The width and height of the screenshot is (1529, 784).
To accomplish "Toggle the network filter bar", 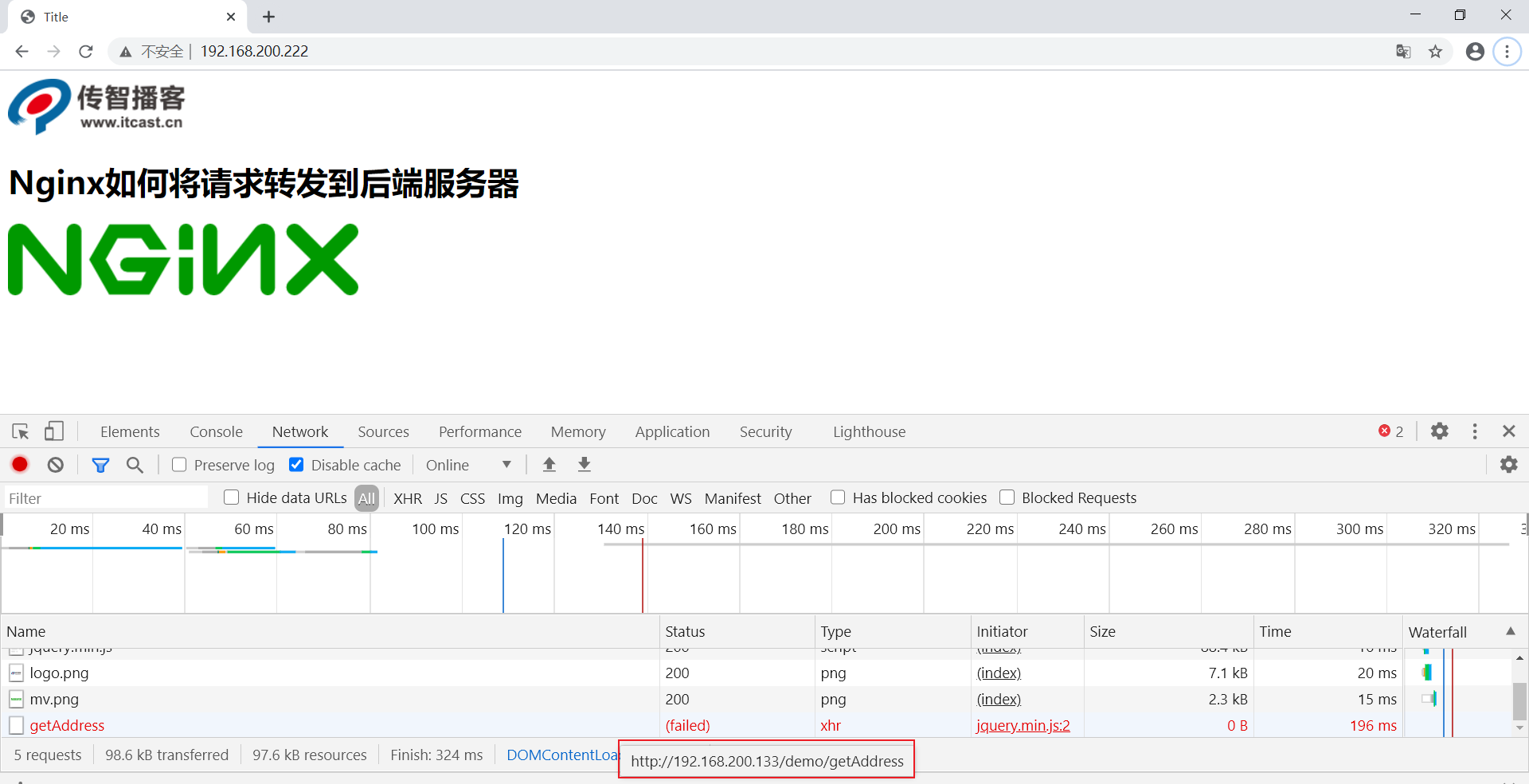I will pyautogui.click(x=100, y=465).
